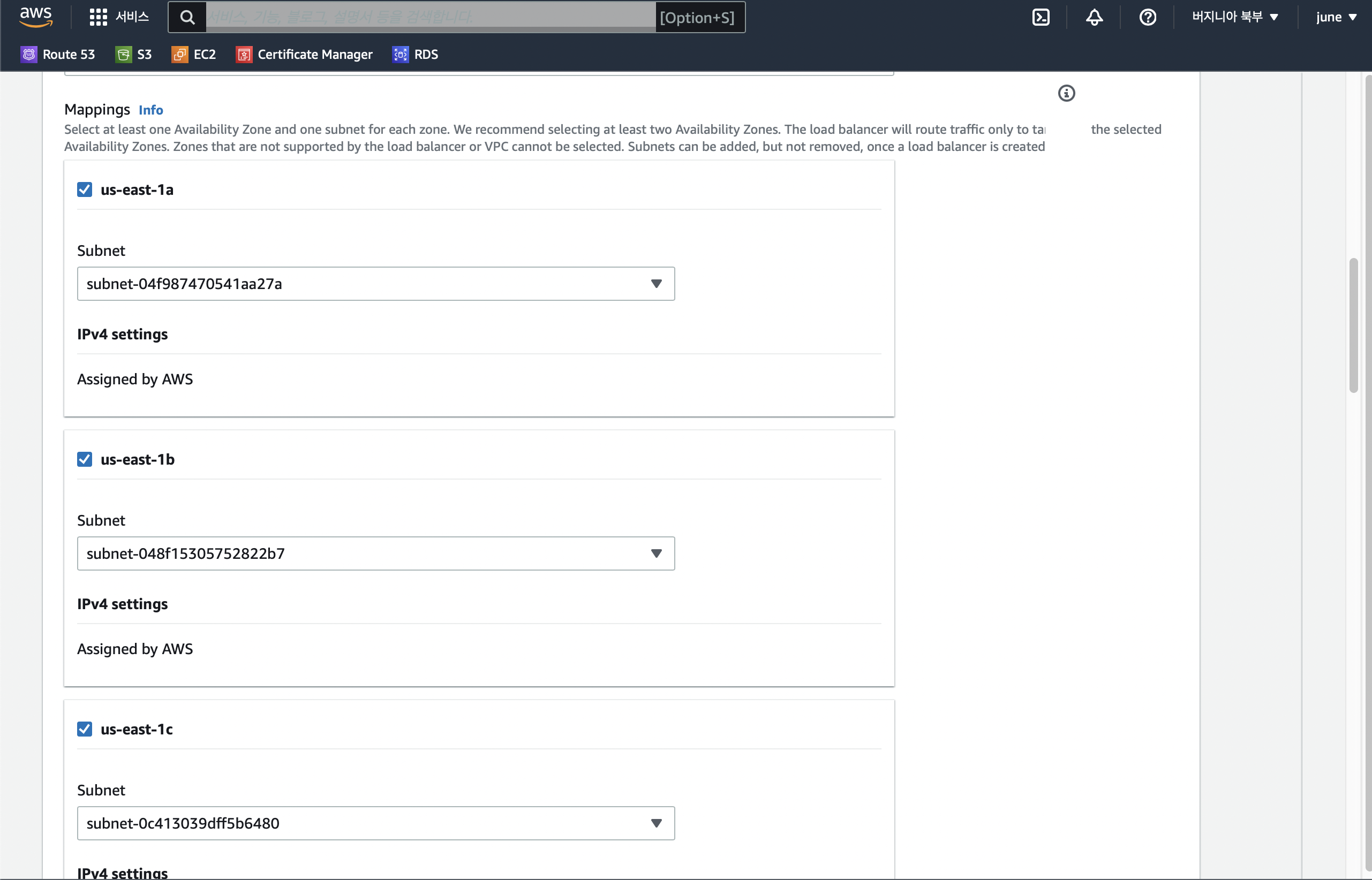Open the Certificate Manager shortcut
Screen dimensions: 1372x880
(304, 54)
